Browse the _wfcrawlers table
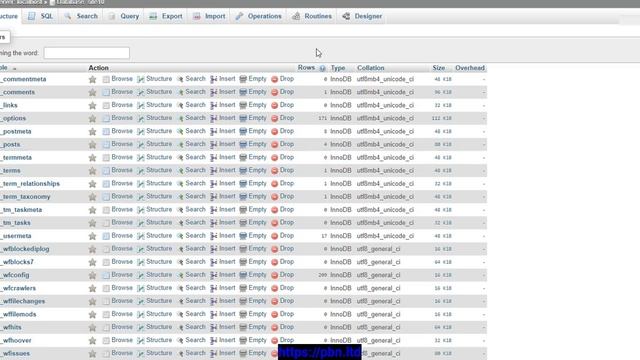The image size is (640, 360). click(x=122, y=288)
